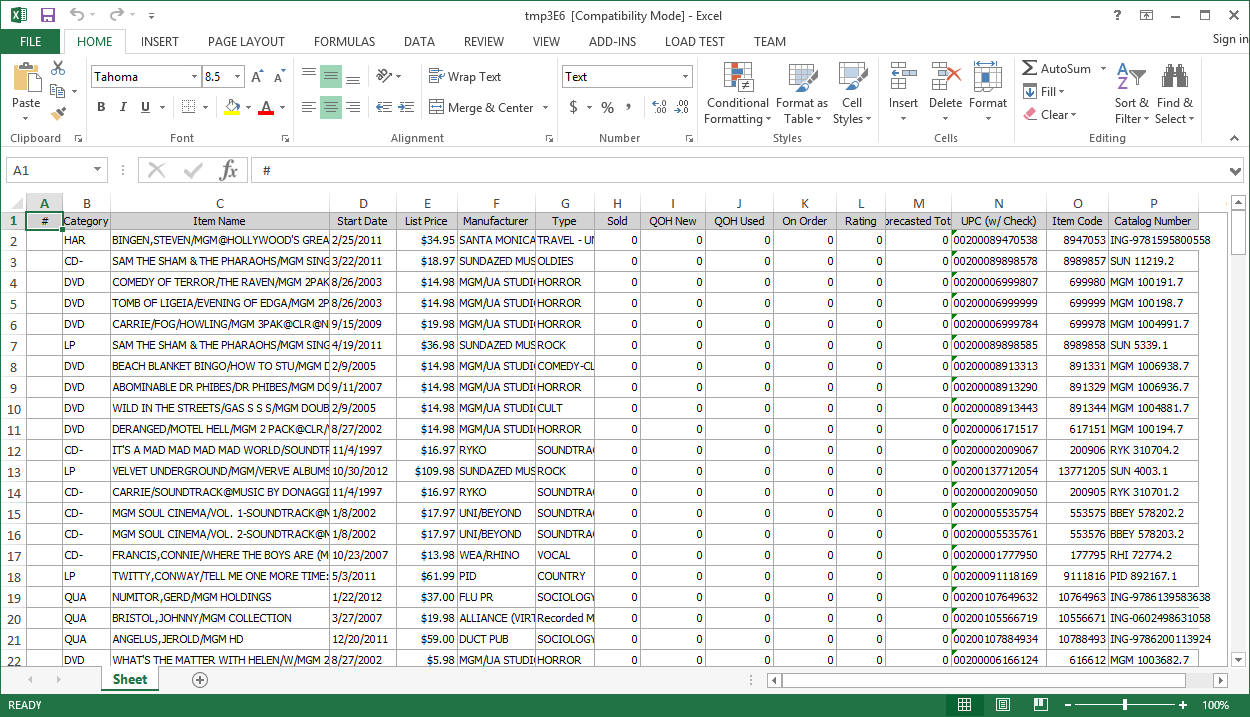
Task: Toggle Middle Align vertical alignment
Action: click(331, 76)
